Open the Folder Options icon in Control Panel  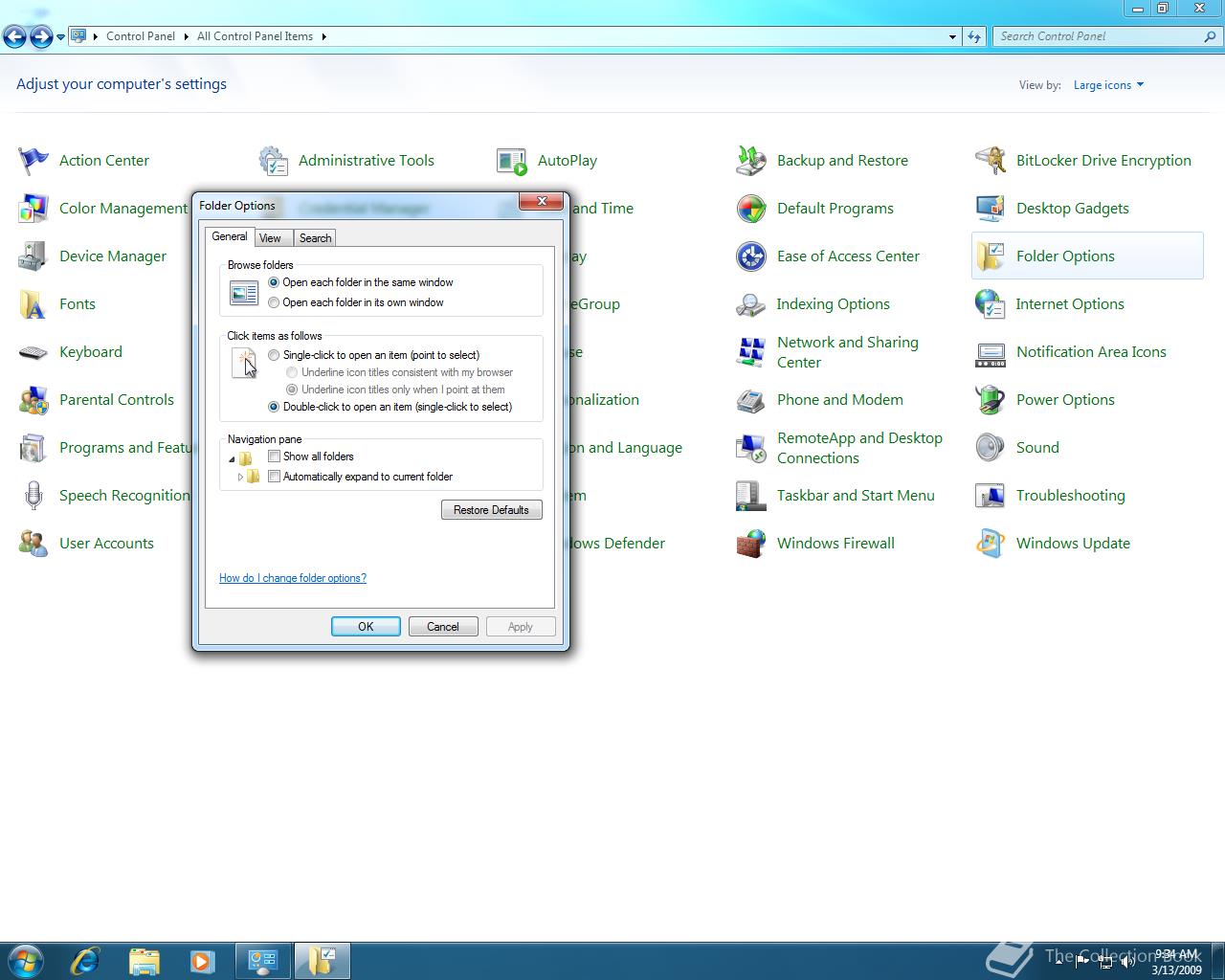pyautogui.click(x=991, y=256)
